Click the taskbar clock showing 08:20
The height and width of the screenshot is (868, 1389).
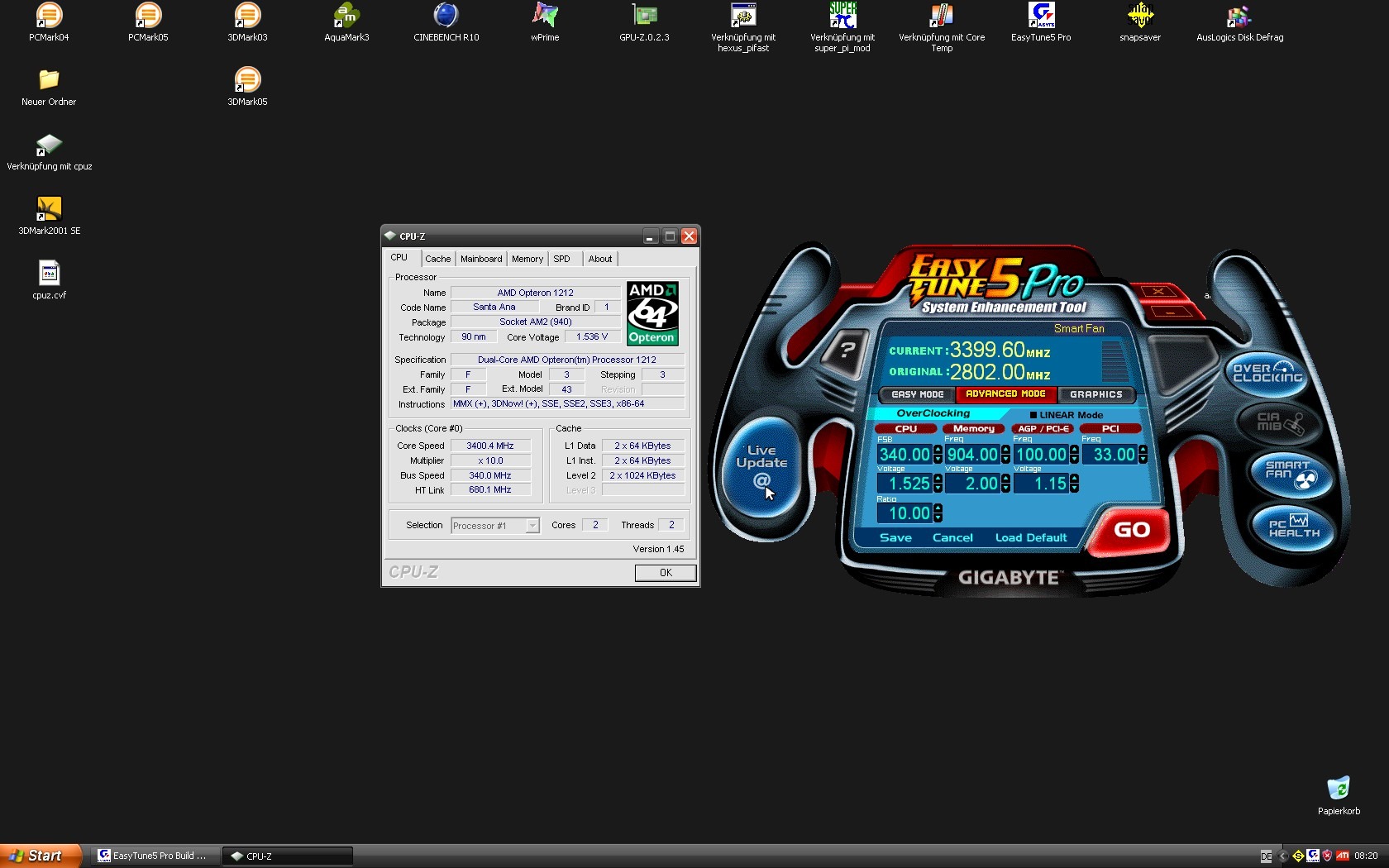(x=1366, y=856)
